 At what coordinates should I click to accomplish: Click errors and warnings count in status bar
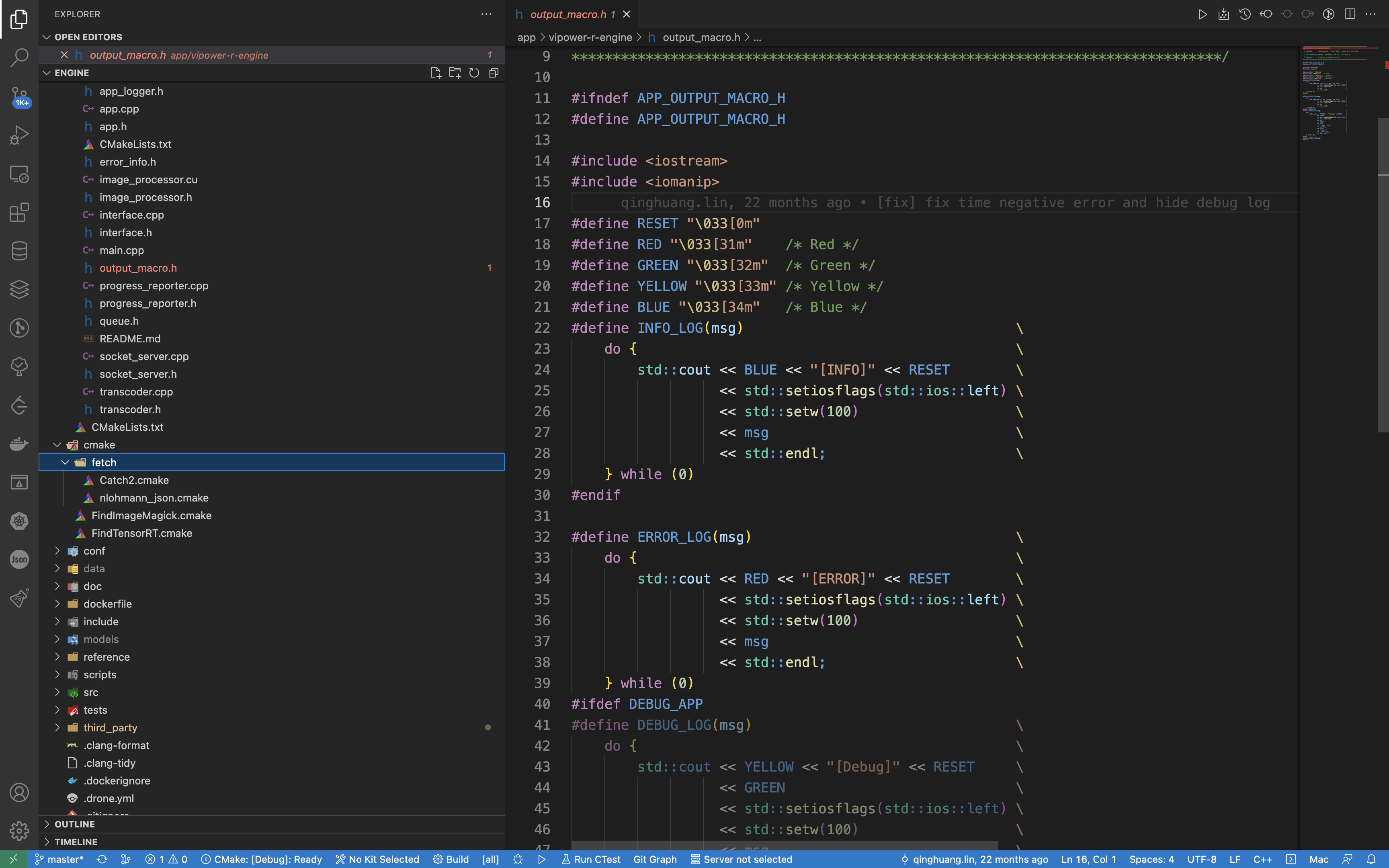pyautogui.click(x=166, y=860)
